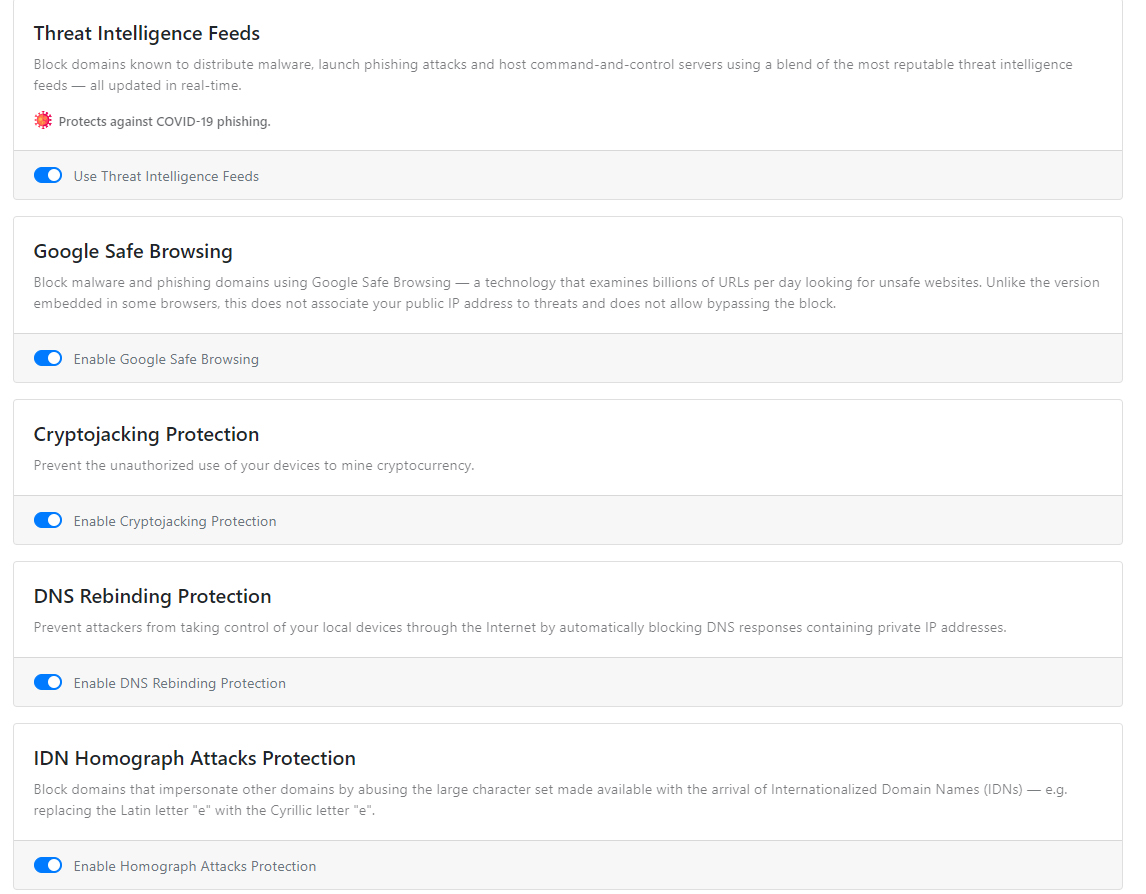Click the "Use Threat Intelligence Feeds" label text
This screenshot has width=1146, height=894.
coord(166,176)
